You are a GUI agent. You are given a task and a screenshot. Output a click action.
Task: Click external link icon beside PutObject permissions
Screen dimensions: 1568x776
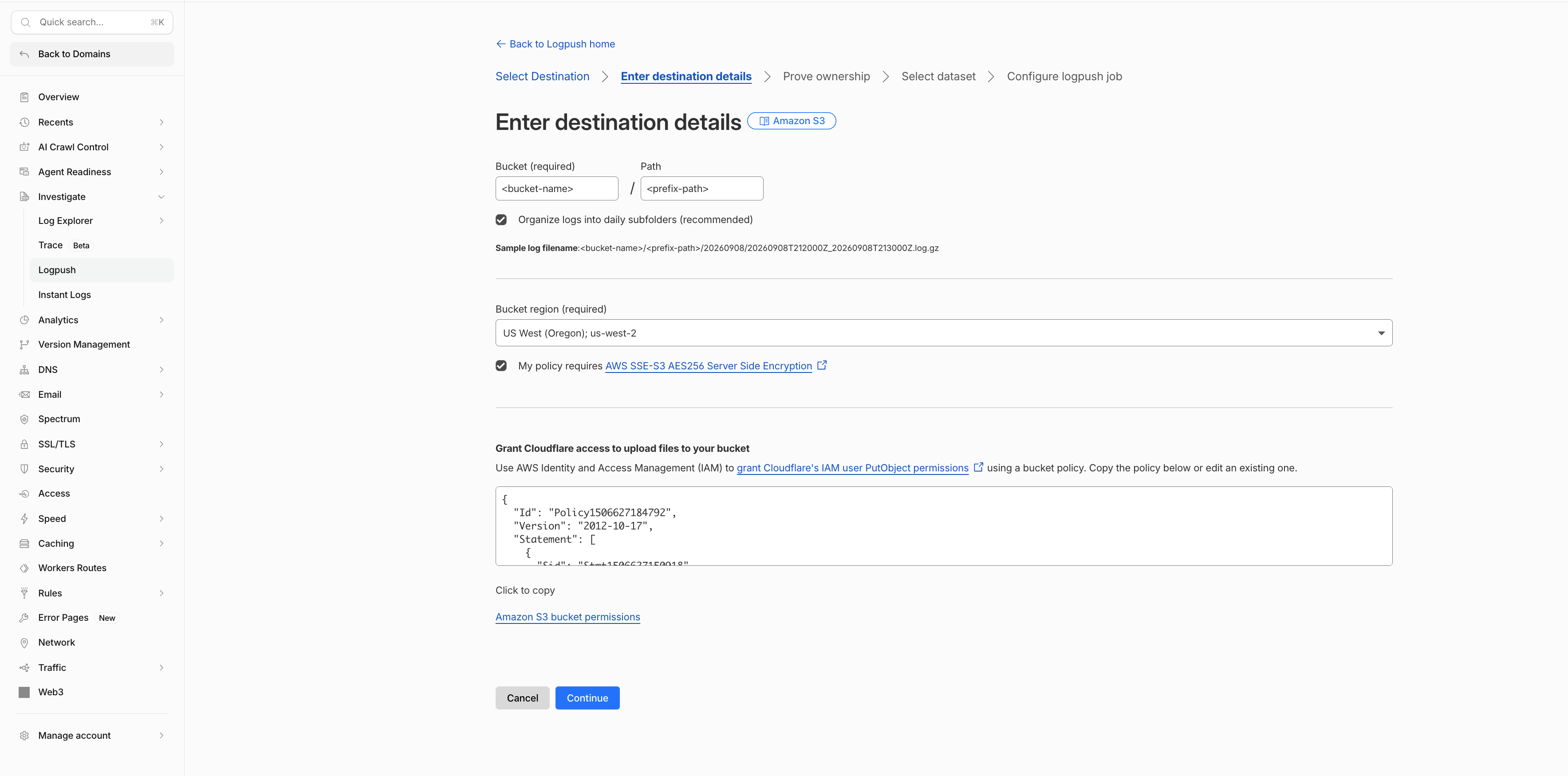pyautogui.click(x=978, y=467)
